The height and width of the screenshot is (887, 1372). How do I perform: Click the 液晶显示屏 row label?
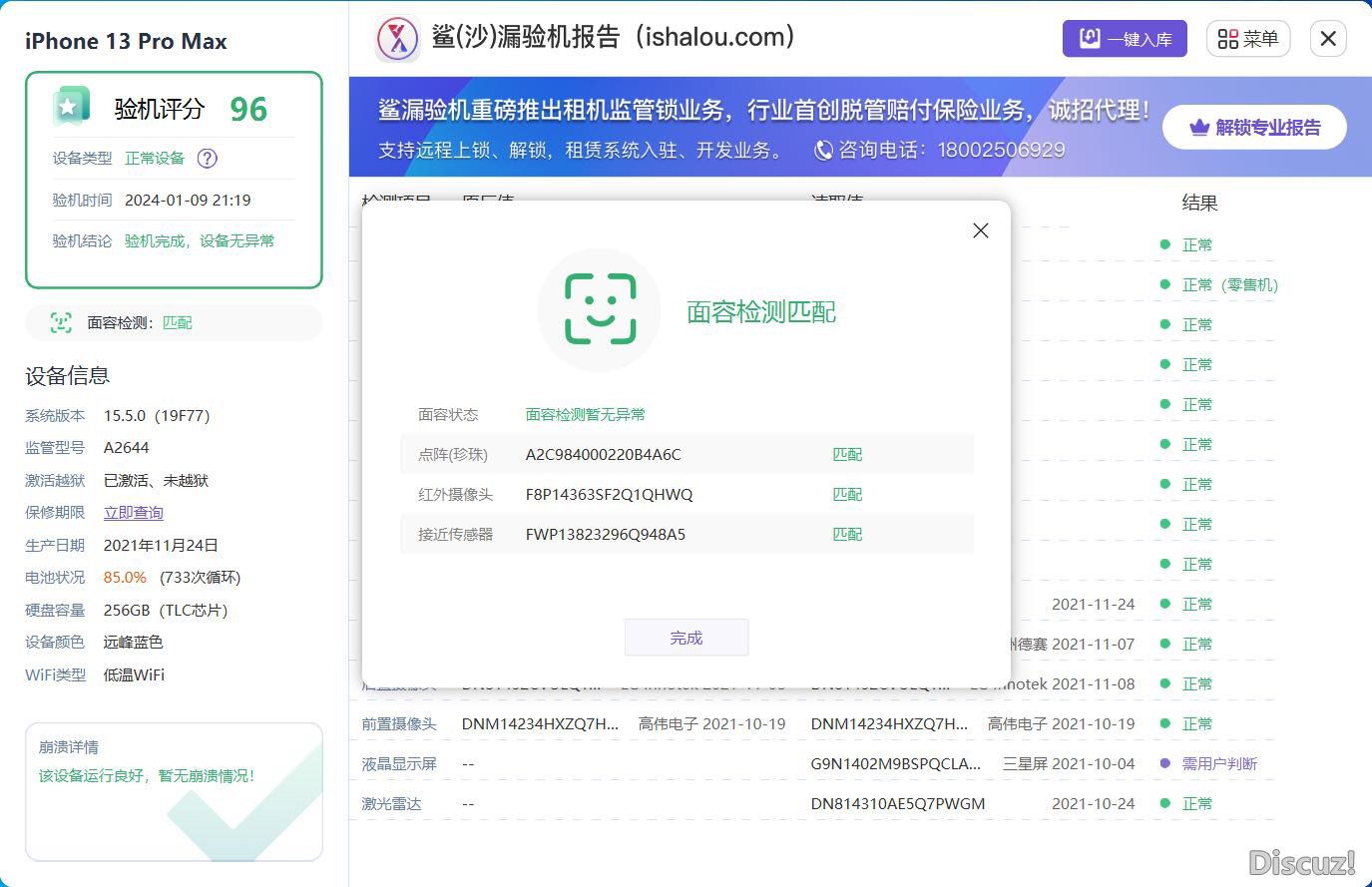399,763
